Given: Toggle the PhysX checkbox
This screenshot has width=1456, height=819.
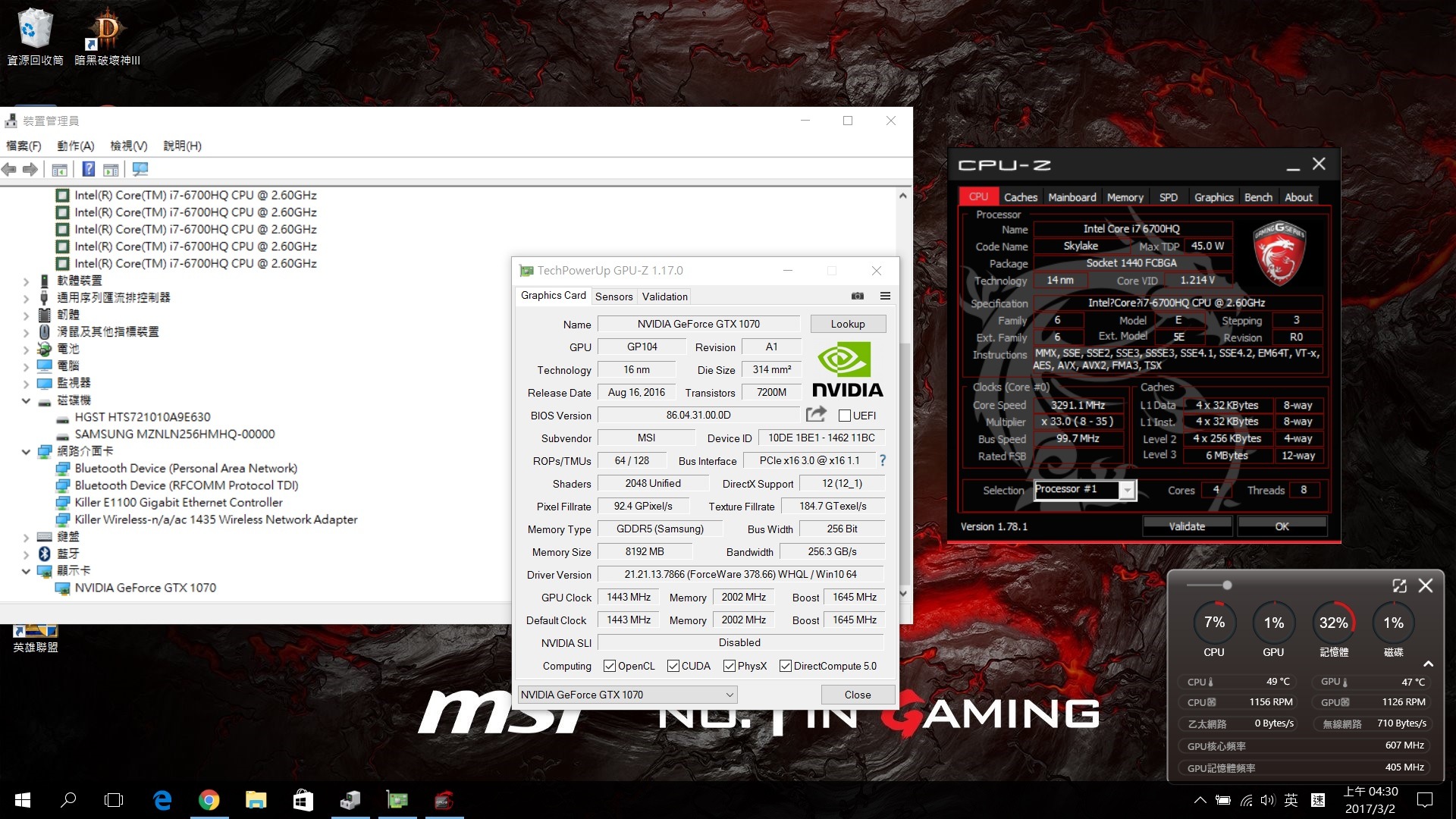Looking at the screenshot, I should point(730,666).
